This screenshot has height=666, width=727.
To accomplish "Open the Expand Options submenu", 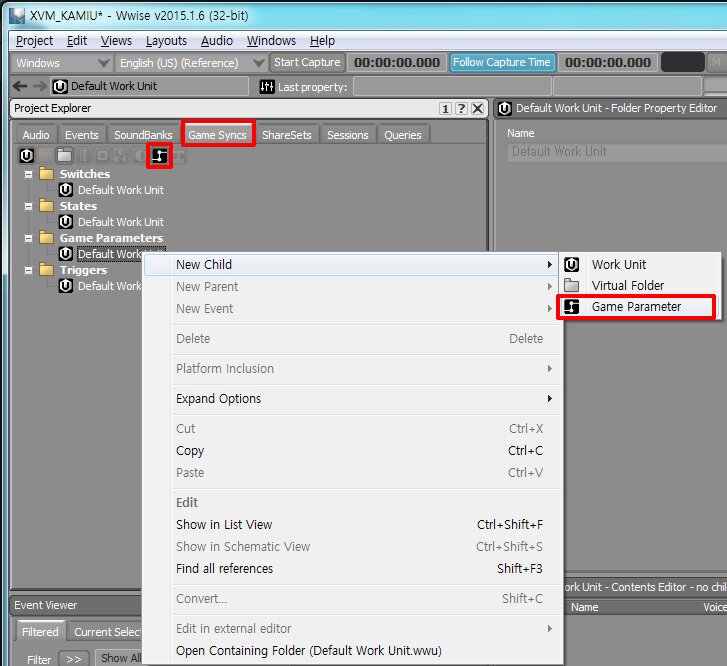I will (x=352, y=399).
